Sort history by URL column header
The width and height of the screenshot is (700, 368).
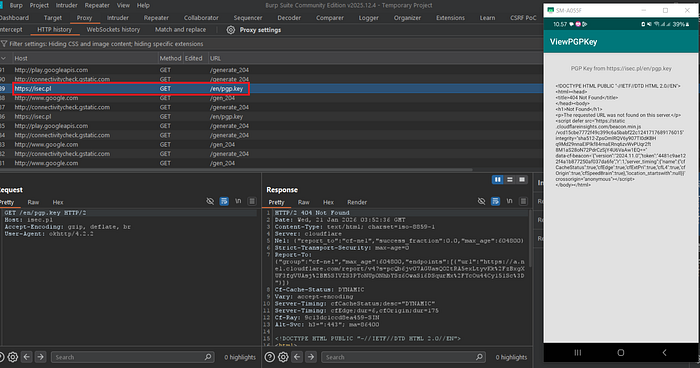[375, 58]
